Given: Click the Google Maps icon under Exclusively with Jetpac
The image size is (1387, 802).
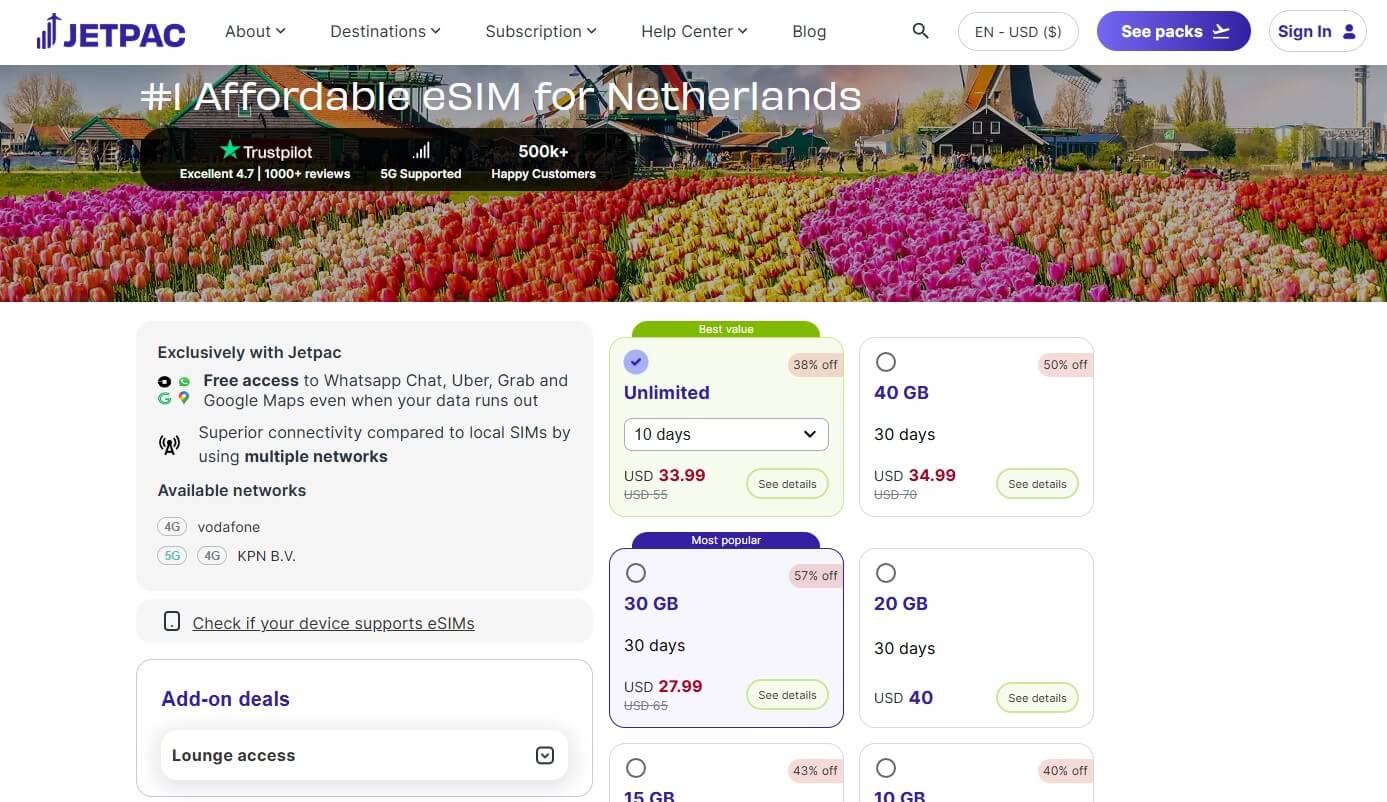Looking at the screenshot, I should (x=184, y=397).
